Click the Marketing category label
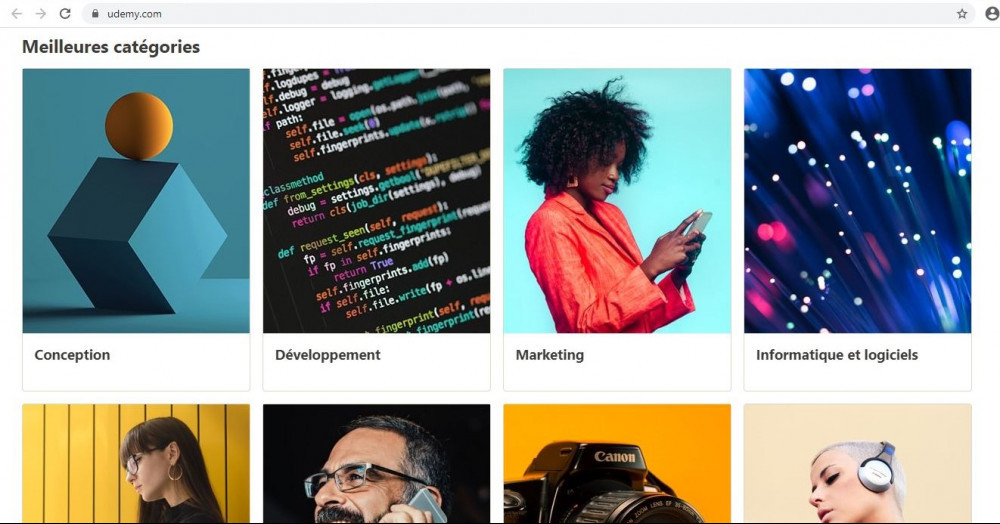This screenshot has height=524, width=1000. pos(550,355)
